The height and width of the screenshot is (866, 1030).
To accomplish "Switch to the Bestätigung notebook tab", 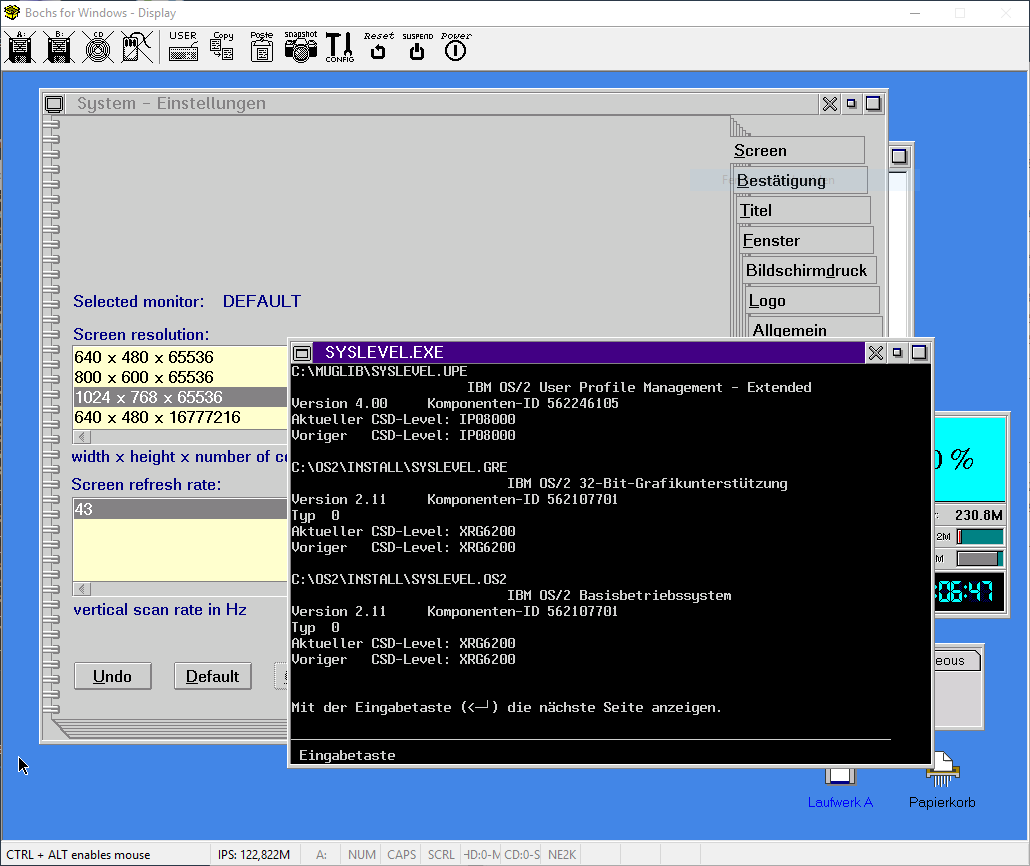I will (801, 181).
